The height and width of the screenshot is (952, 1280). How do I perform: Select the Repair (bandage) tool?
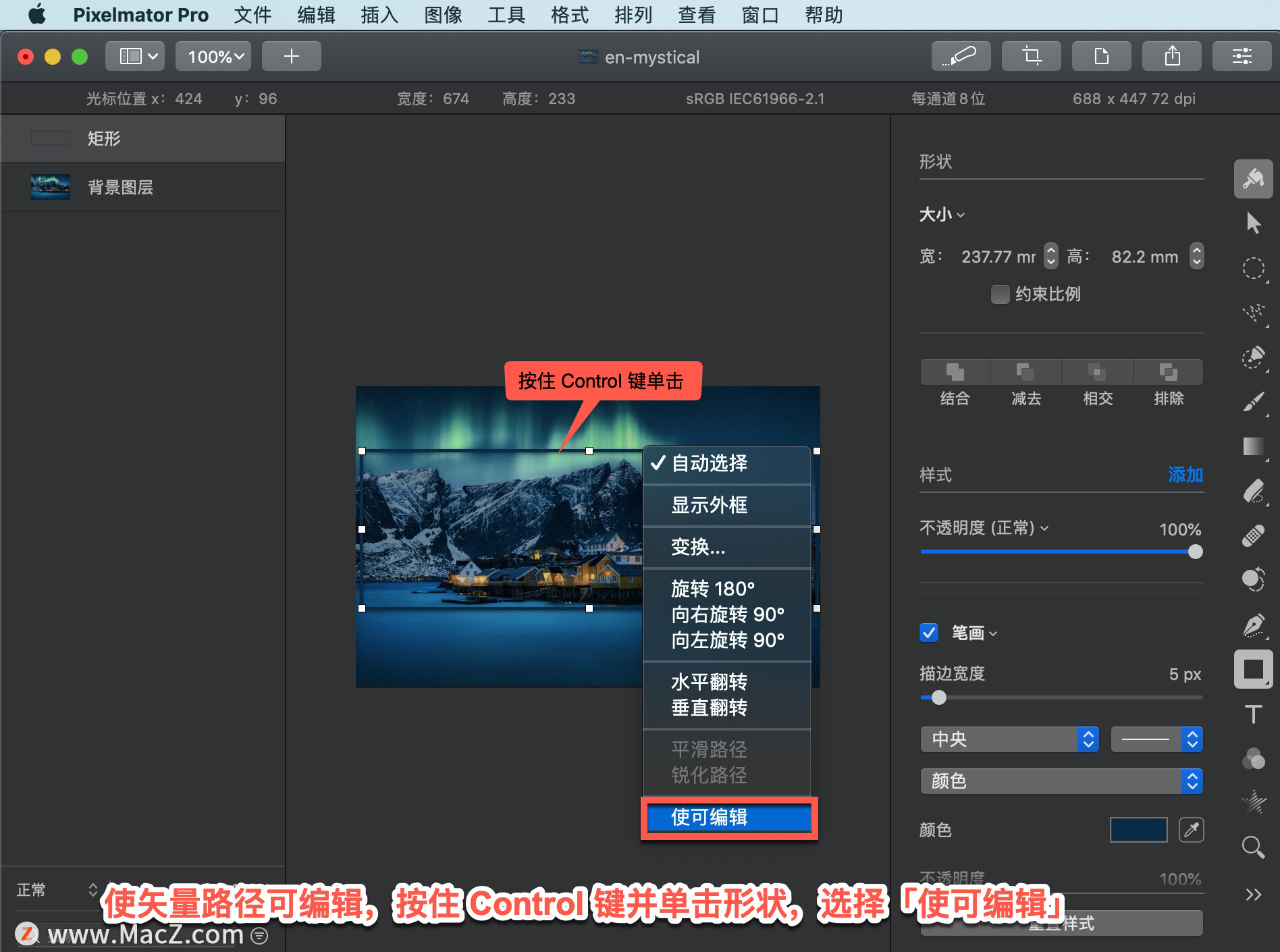click(x=1253, y=537)
